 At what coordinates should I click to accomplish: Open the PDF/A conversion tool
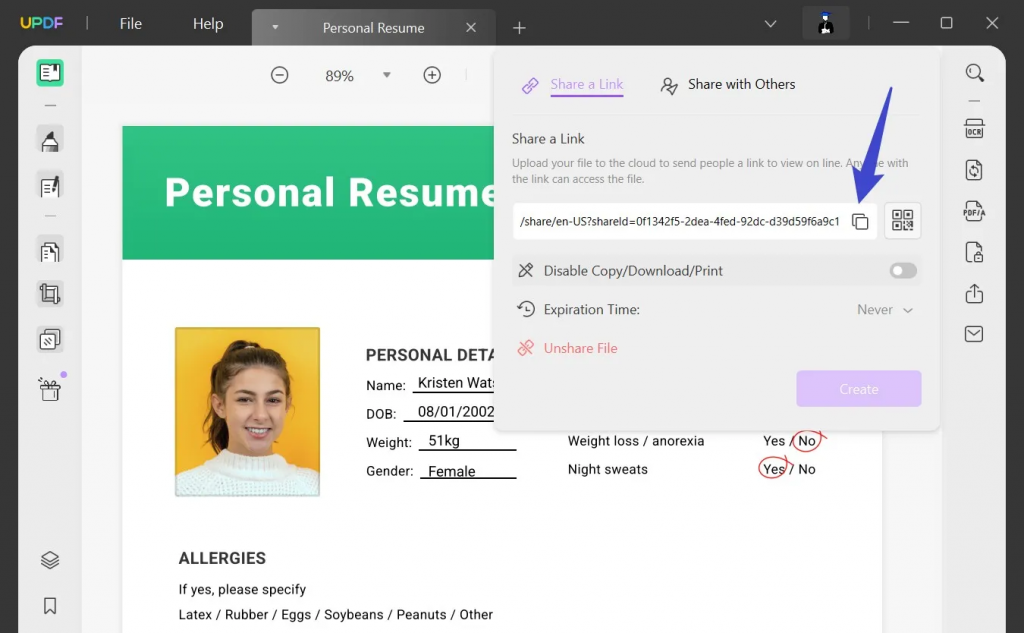coord(974,212)
